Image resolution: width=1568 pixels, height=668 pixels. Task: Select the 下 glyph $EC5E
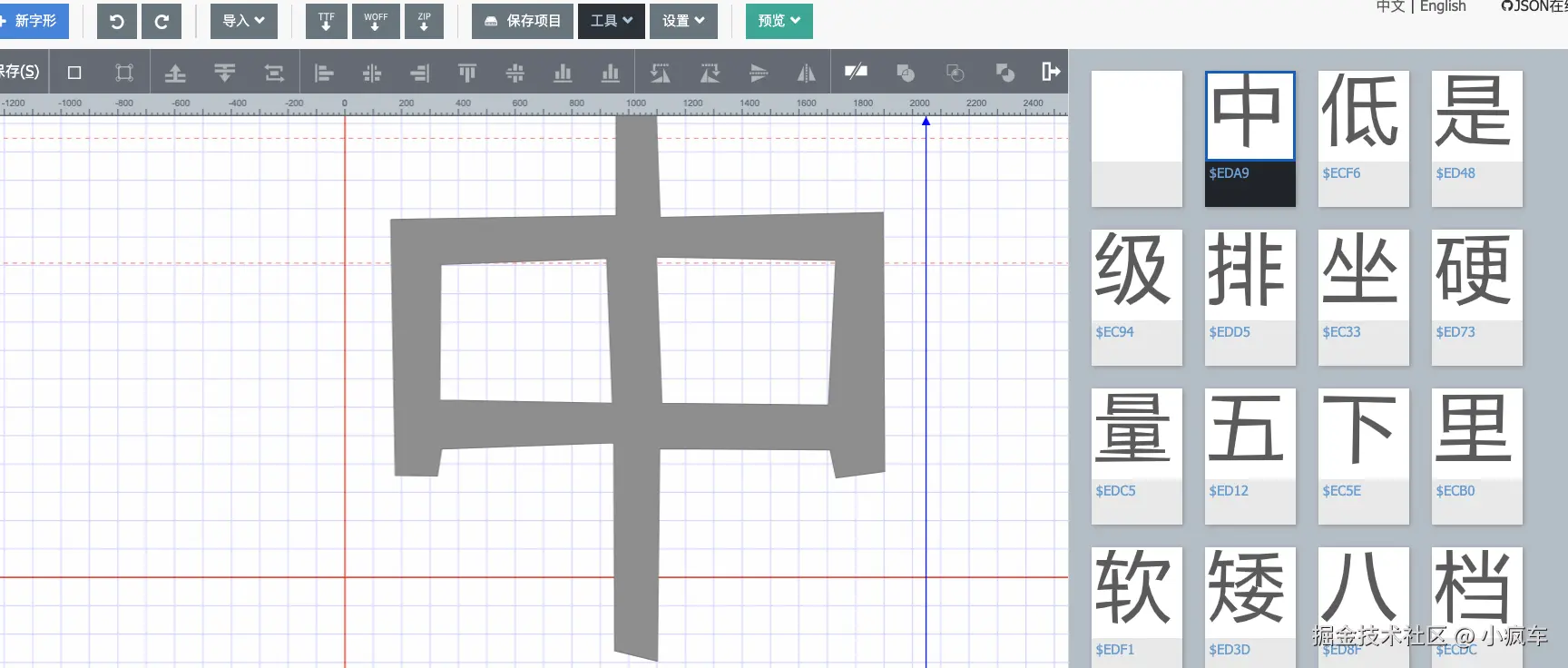(x=1364, y=457)
